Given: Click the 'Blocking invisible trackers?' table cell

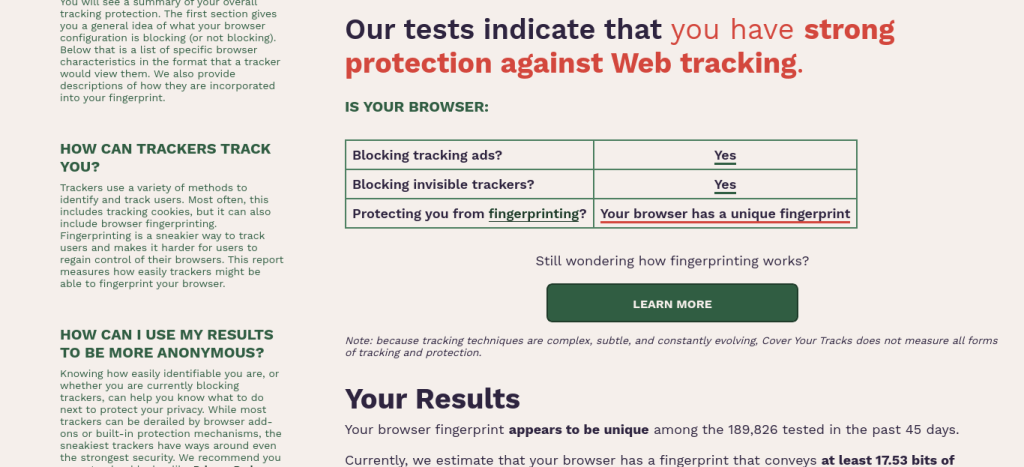Looking at the screenshot, I should [443, 185].
